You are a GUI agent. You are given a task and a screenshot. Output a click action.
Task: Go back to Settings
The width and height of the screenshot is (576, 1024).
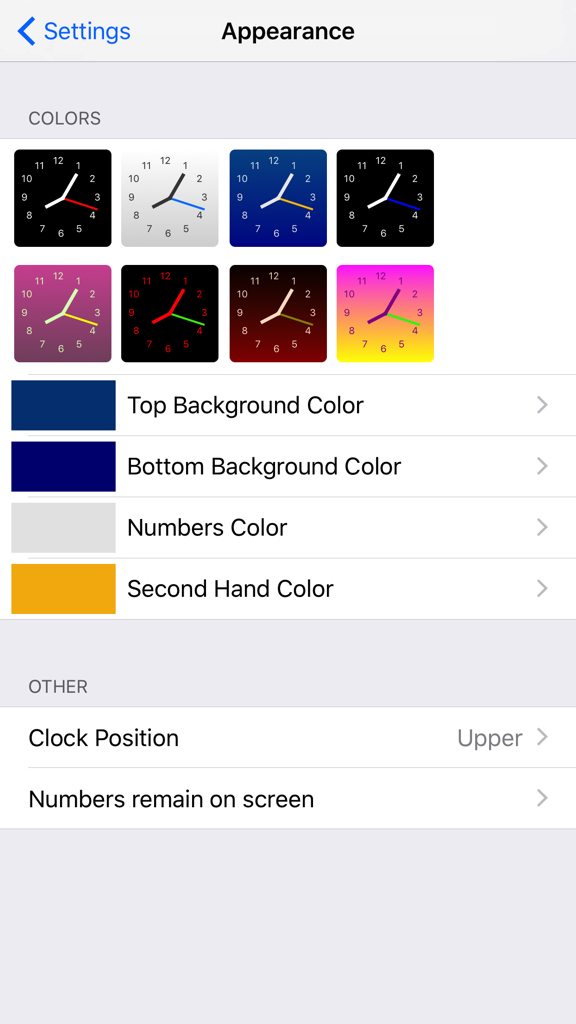[x=74, y=31]
